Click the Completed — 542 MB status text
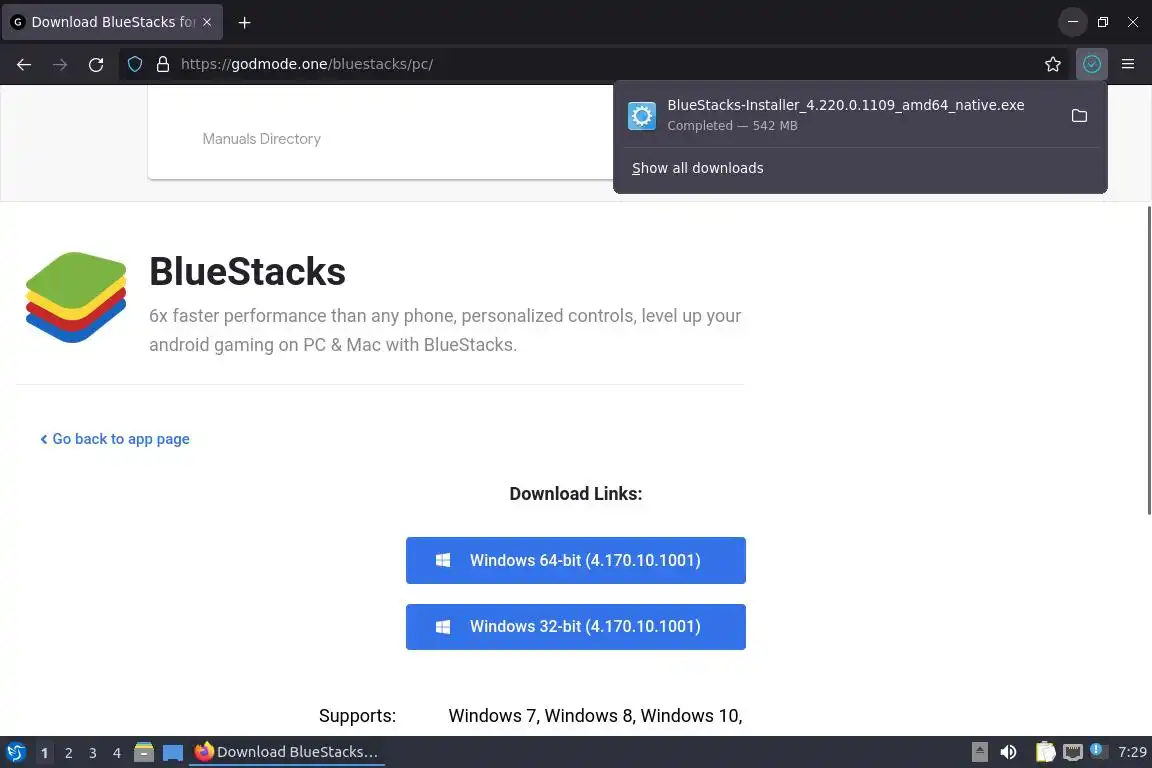The image size is (1152, 768). pyautogui.click(x=732, y=126)
